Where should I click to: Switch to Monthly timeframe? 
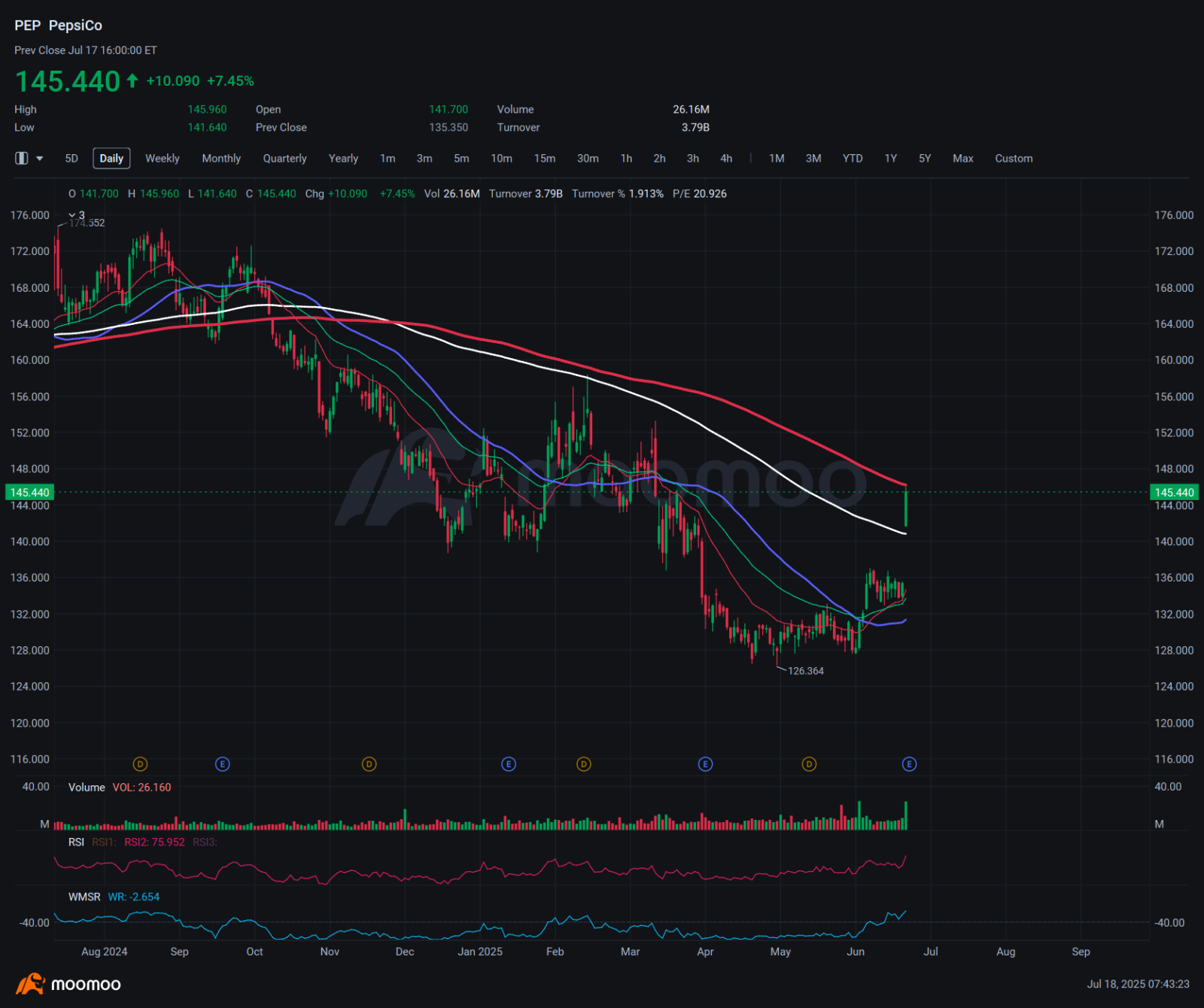pos(221,159)
